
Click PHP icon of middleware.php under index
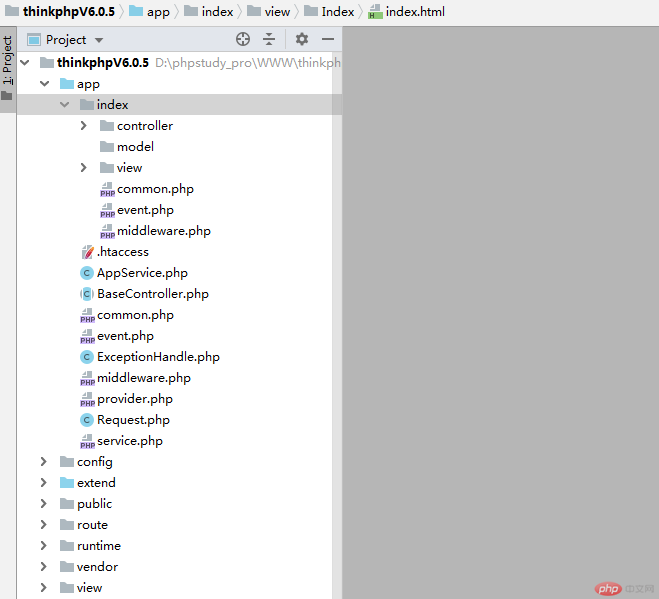pos(107,231)
